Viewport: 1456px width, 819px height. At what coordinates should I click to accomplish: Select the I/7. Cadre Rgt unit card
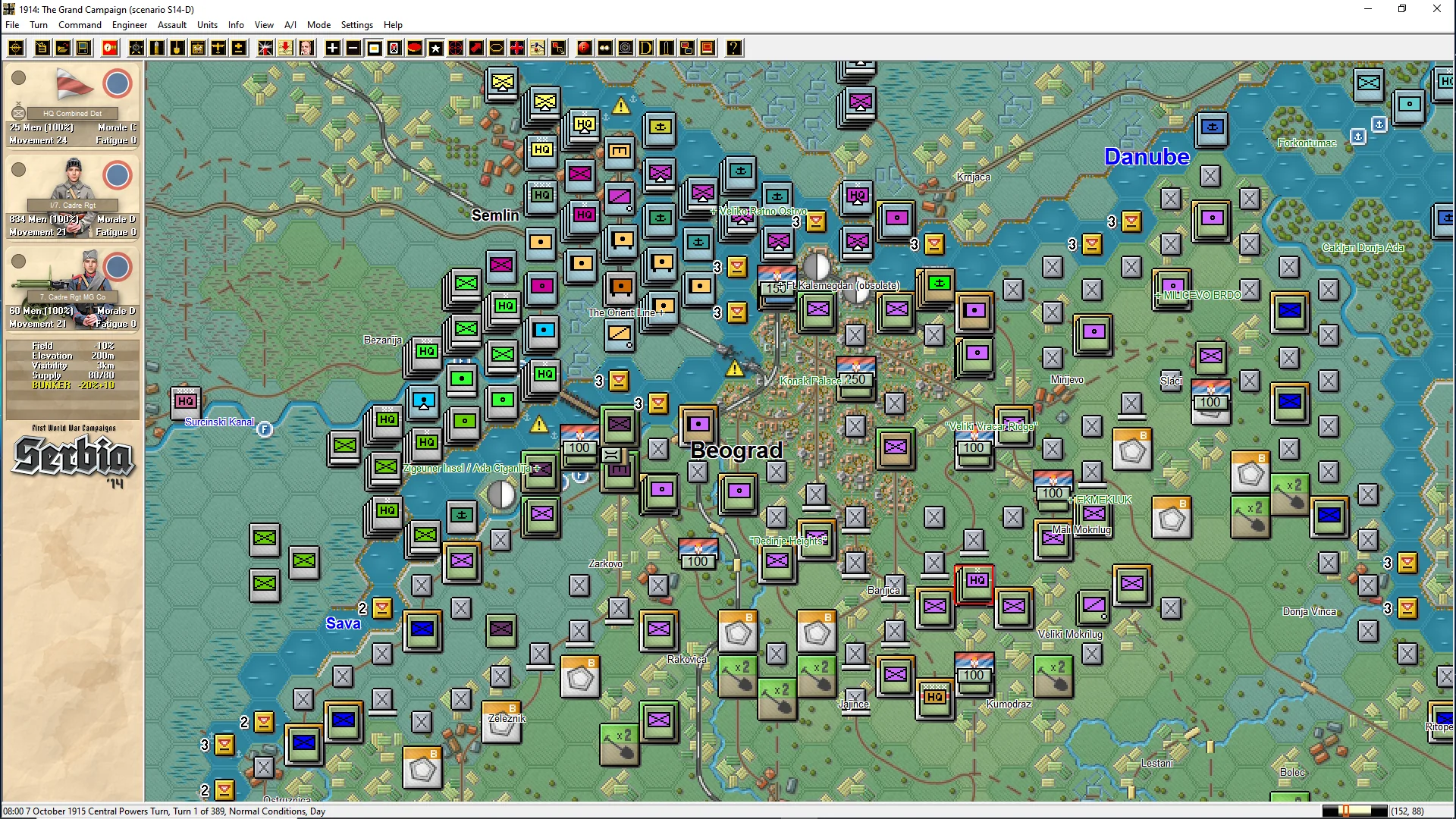pyautogui.click(x=73, y=198)
